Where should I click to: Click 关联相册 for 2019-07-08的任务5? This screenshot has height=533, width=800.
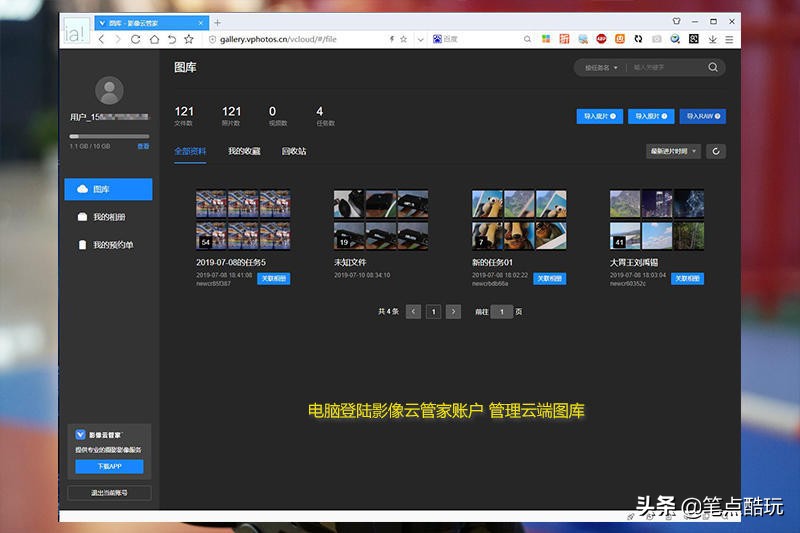(273, 278)
